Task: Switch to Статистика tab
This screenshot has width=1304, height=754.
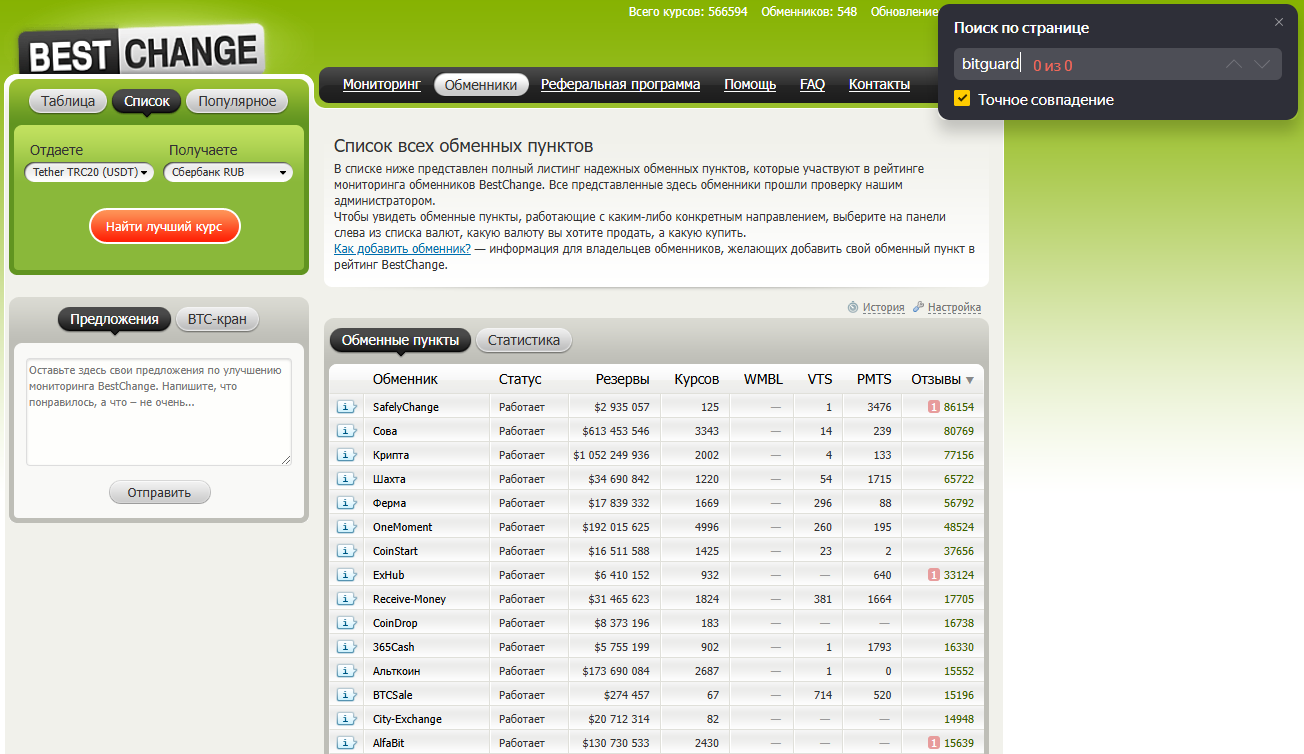Action: click(524, 340)
